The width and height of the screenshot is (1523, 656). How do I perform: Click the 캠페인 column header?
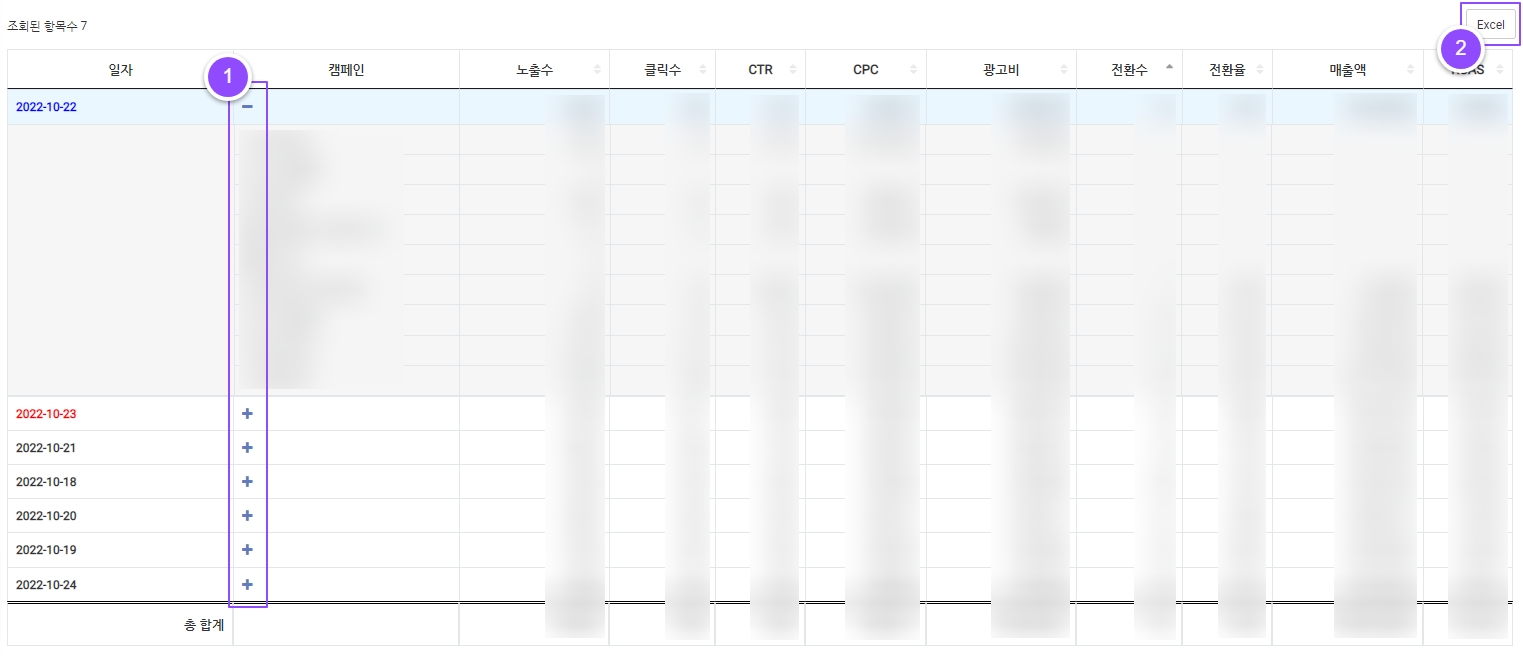pos(346,70)
